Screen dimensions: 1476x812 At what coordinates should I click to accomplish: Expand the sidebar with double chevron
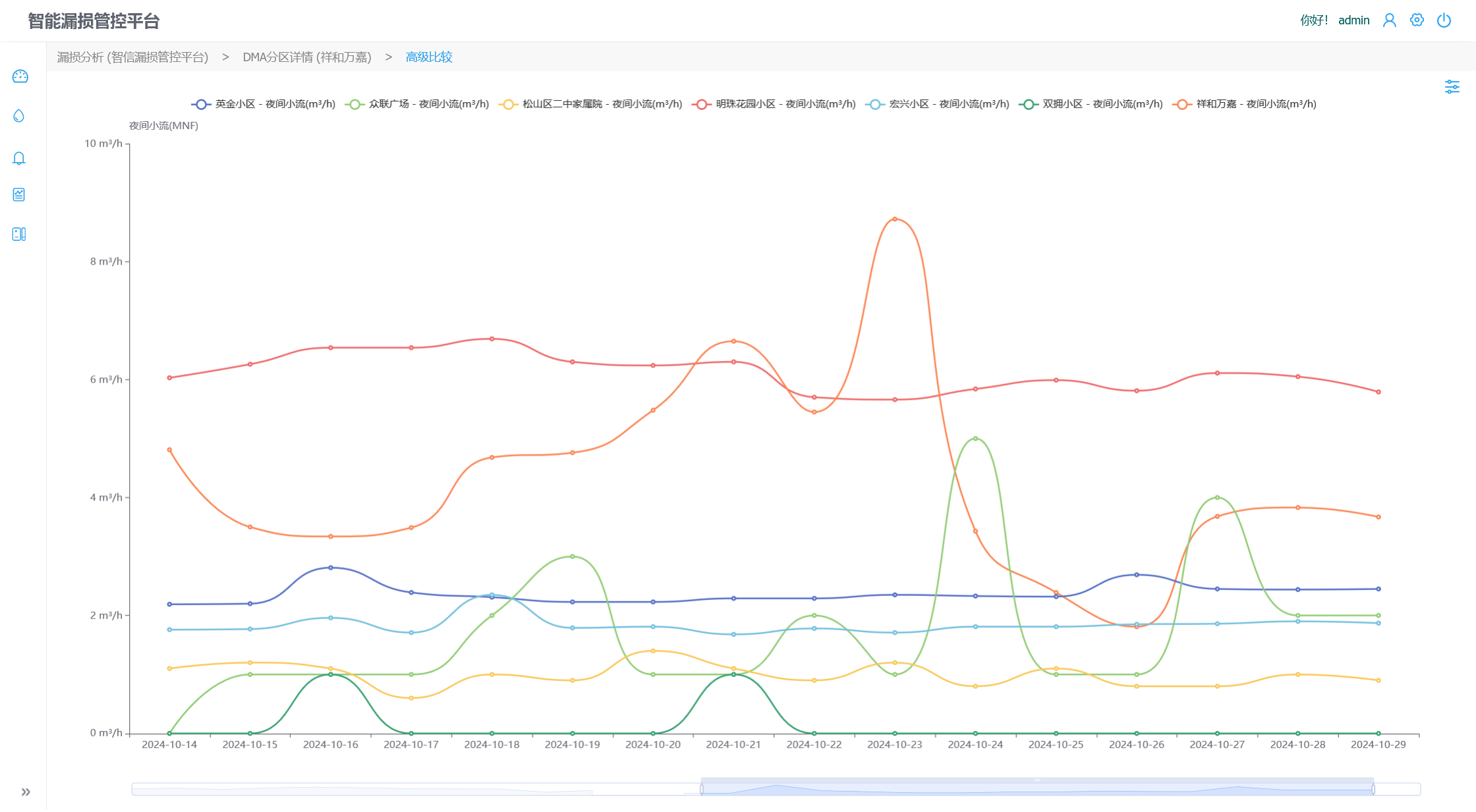click(x=26, y=792)
